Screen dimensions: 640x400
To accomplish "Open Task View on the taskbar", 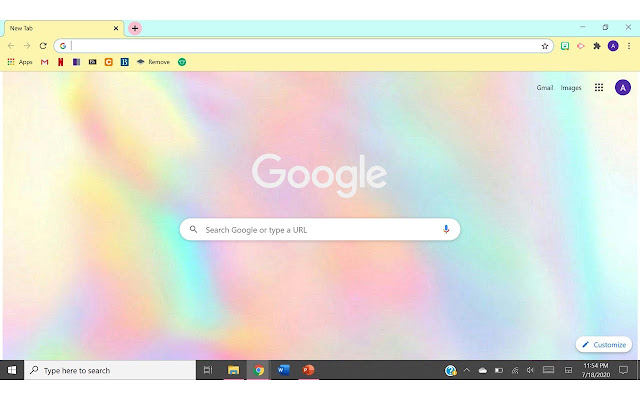I will [208, 370].
